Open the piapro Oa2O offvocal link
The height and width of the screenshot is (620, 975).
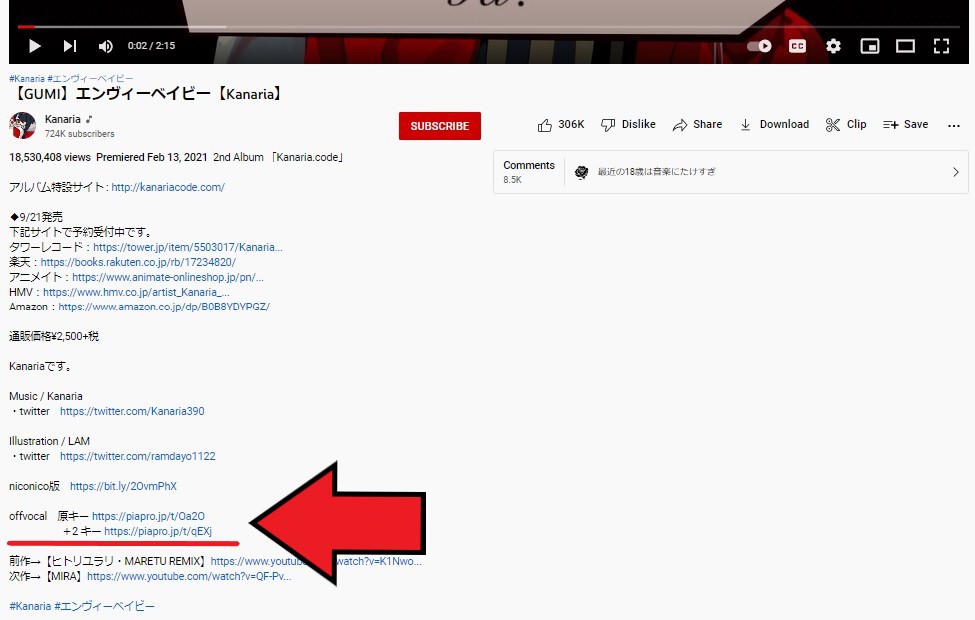(x=148, y=516)
